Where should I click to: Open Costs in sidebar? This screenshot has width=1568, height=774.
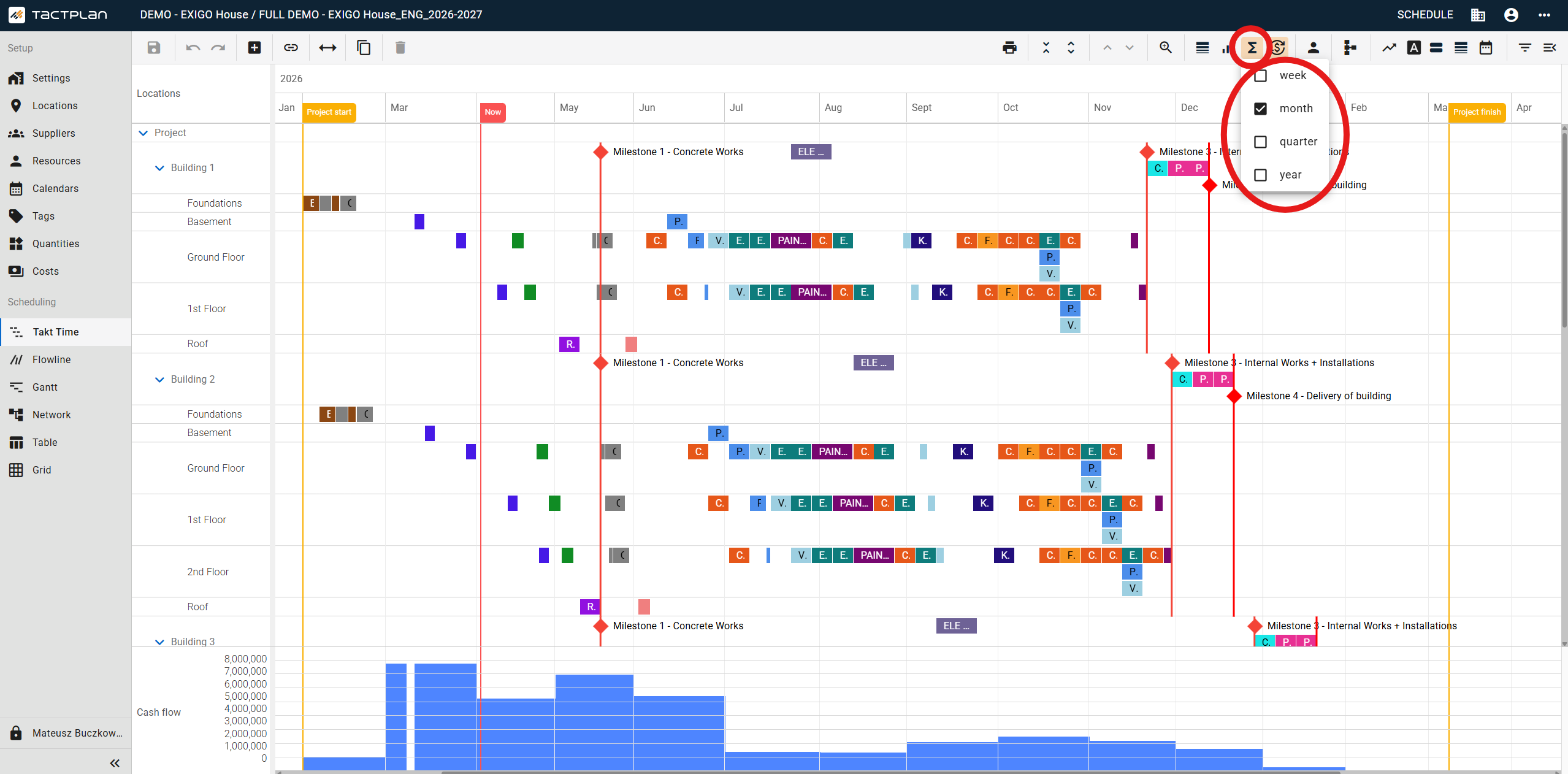tap(66, 271)
